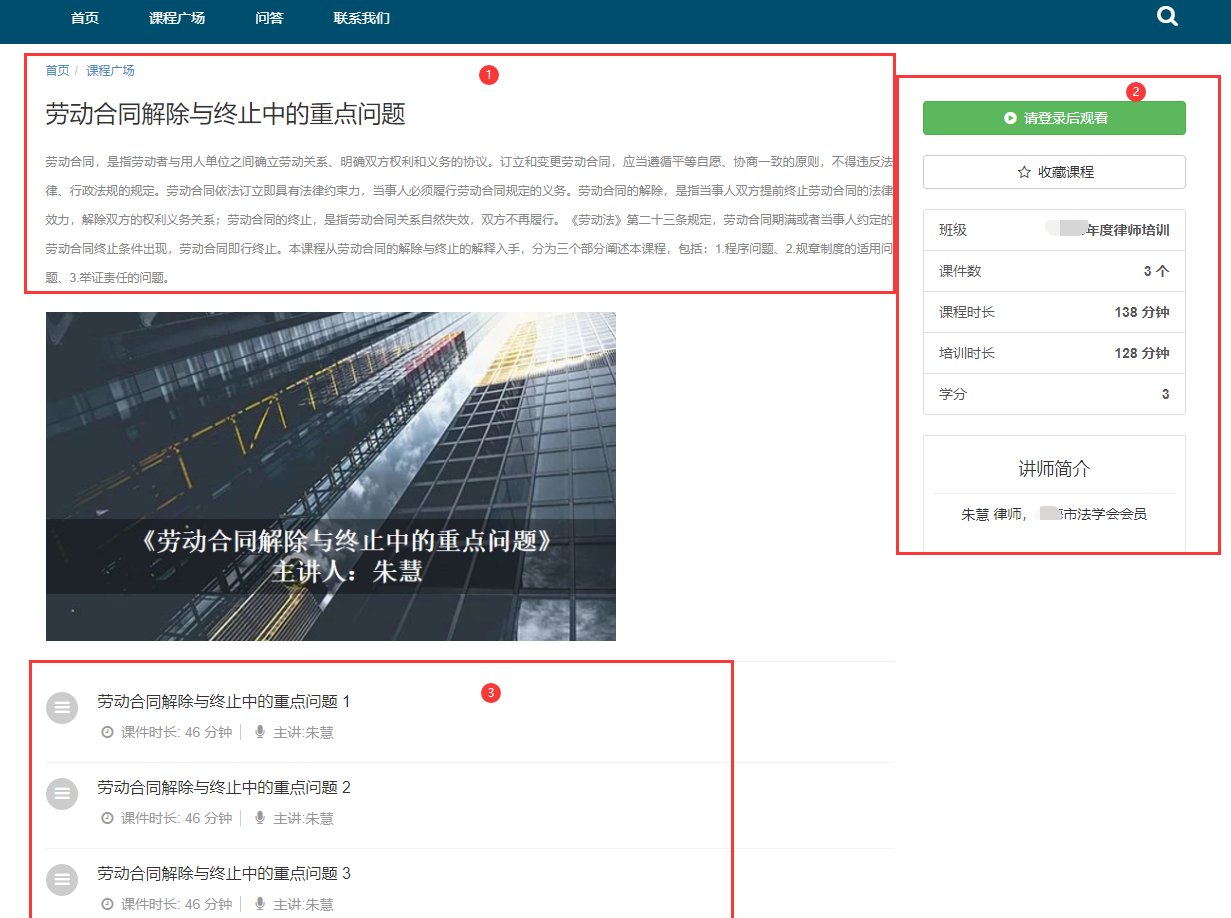Click the 首页 breadcrumb link

coord(57,71)
